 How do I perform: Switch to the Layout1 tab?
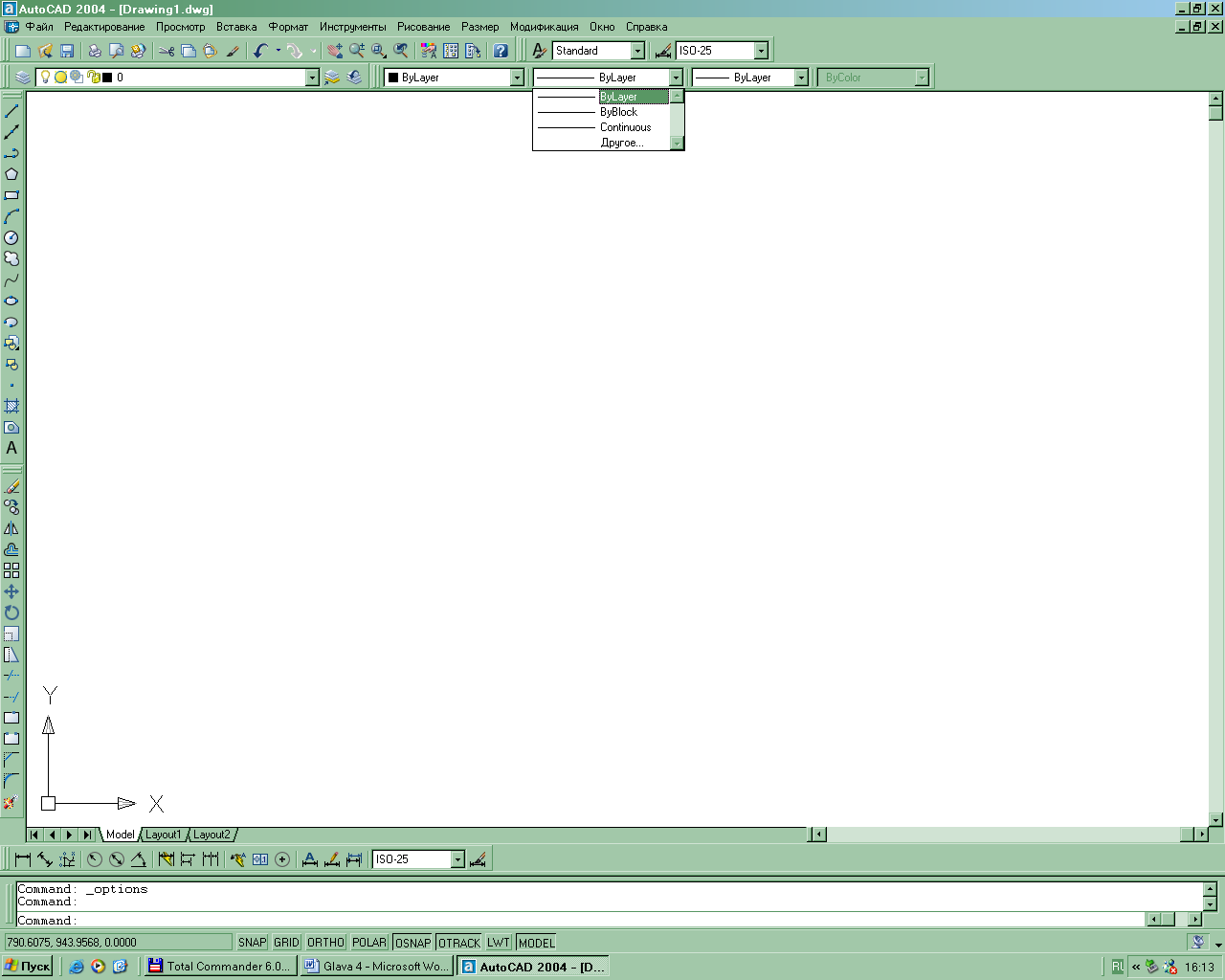(x=163, y=835)
